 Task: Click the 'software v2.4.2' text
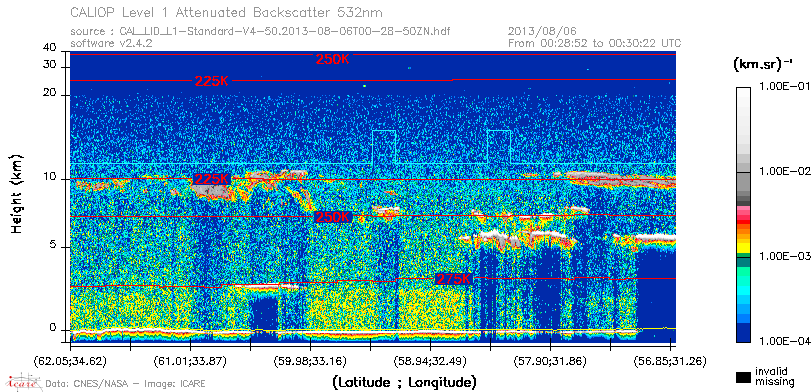click(x=111, y=43)
